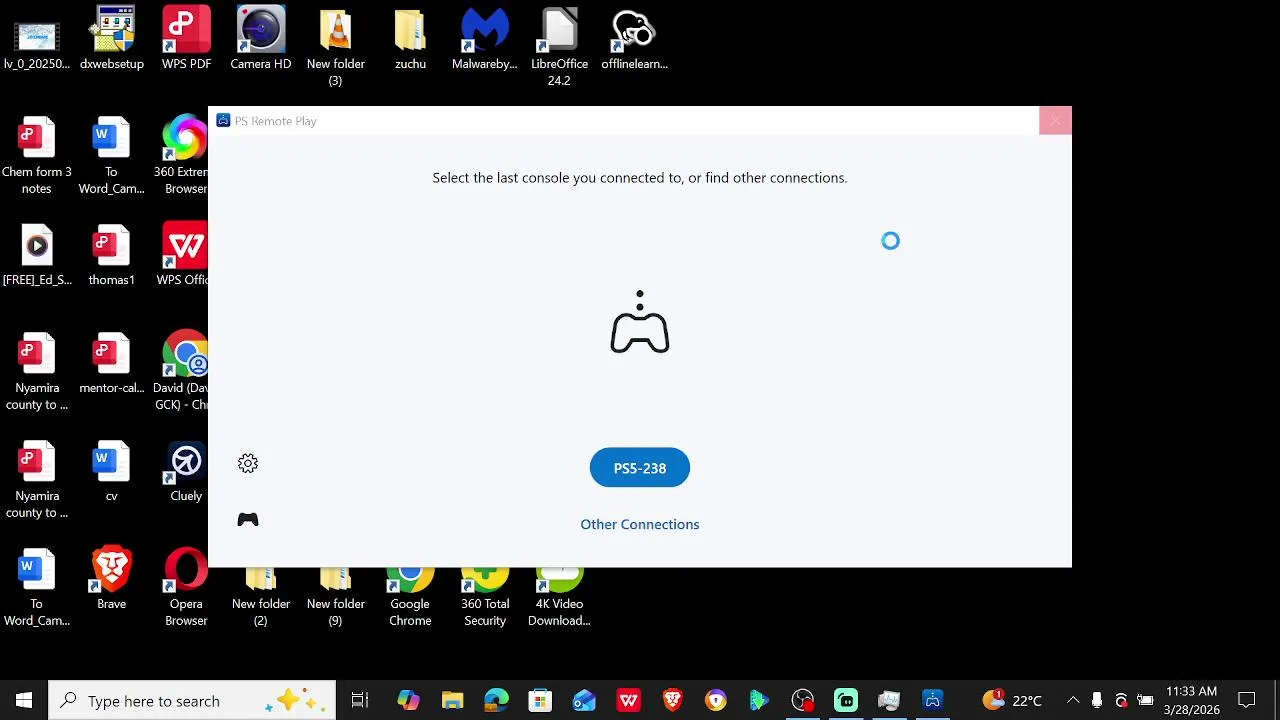
Task: Open File Explorer from taskbar
Action: pos(452,700)
